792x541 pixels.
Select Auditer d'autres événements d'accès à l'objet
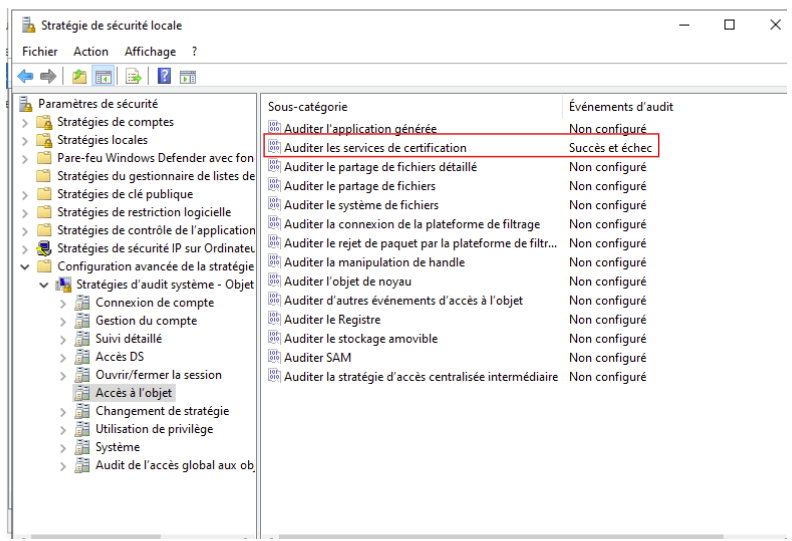(x=403, y=301)
